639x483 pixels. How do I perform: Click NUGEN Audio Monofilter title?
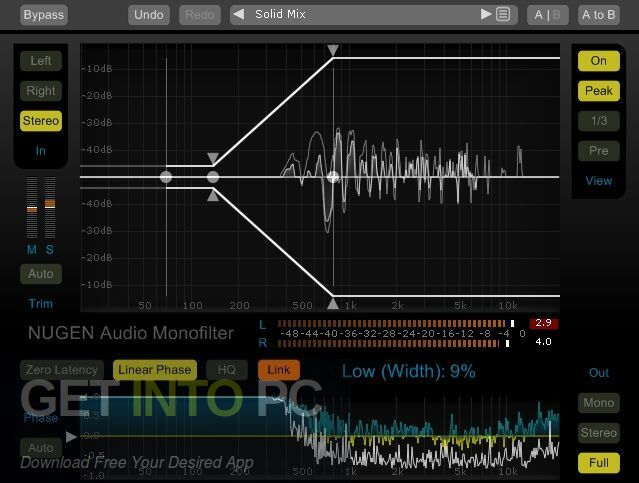(x=131, y=333)
